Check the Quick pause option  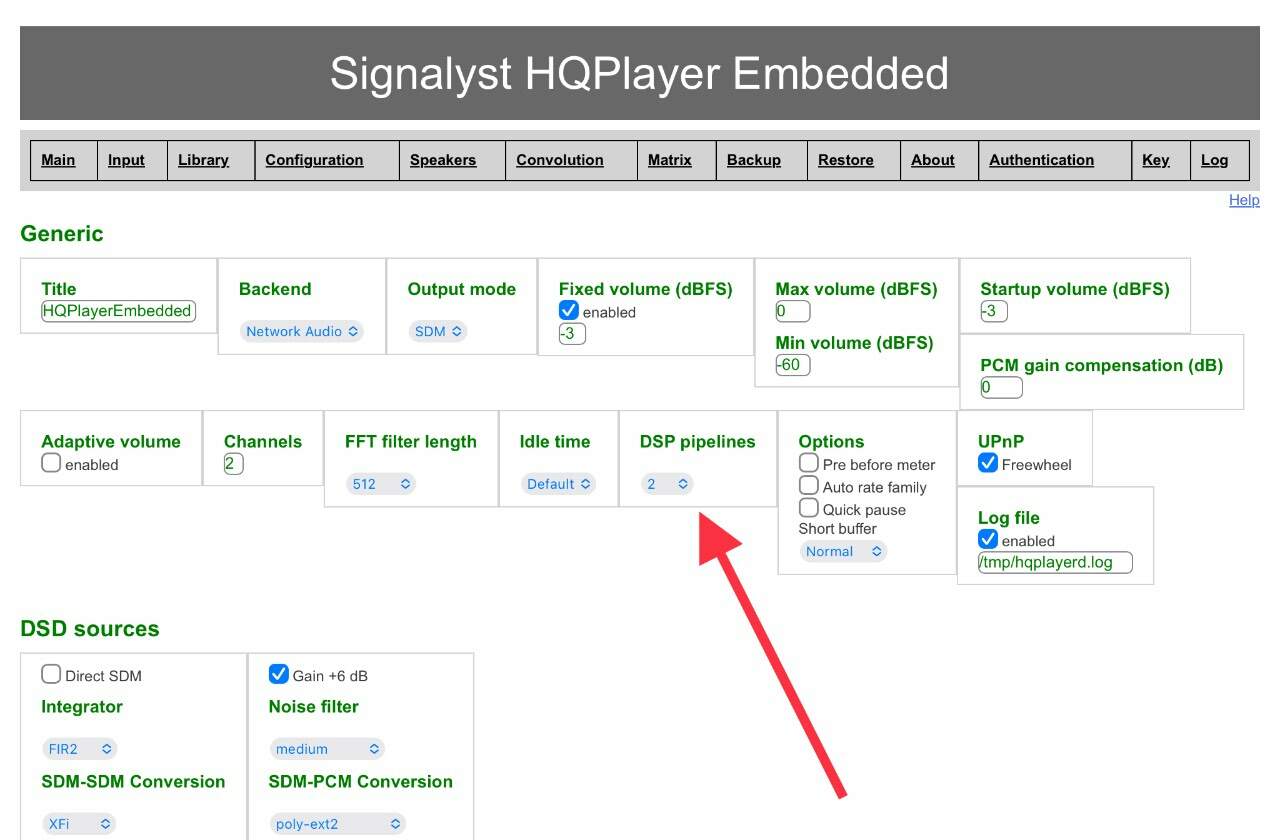[x=809, y=508]
